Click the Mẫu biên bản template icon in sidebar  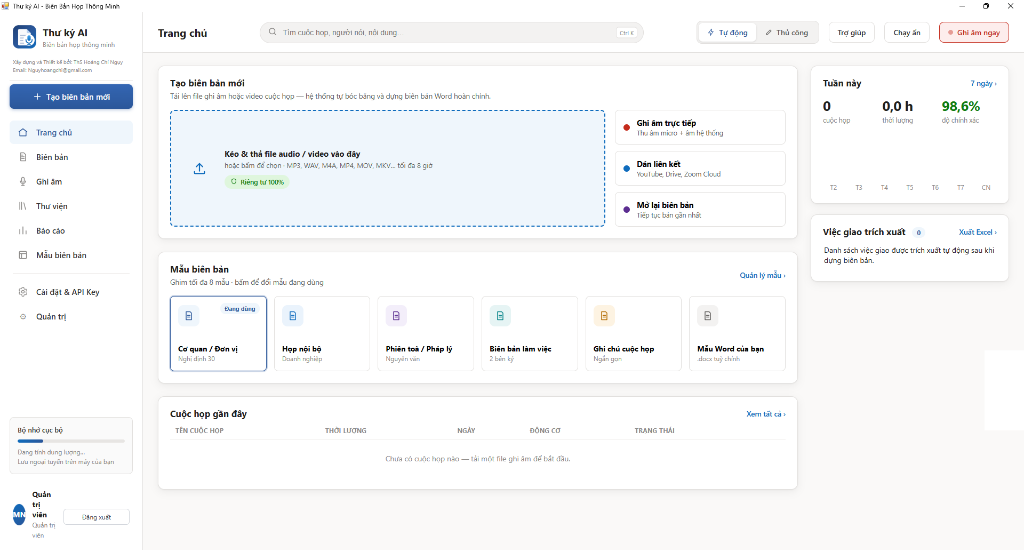pos(23,255)
